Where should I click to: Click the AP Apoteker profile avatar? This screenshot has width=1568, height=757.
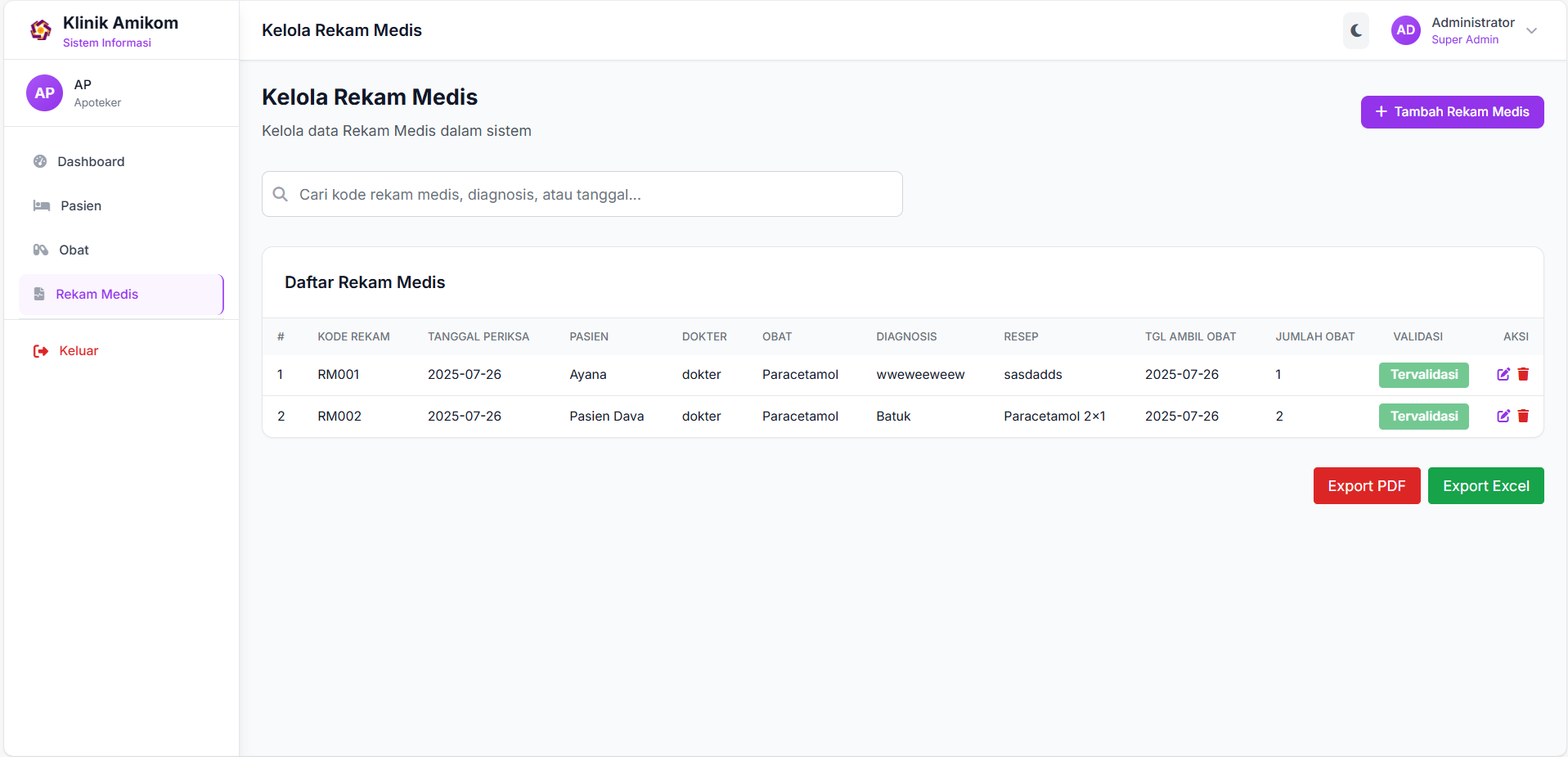[x=44, y=93]
